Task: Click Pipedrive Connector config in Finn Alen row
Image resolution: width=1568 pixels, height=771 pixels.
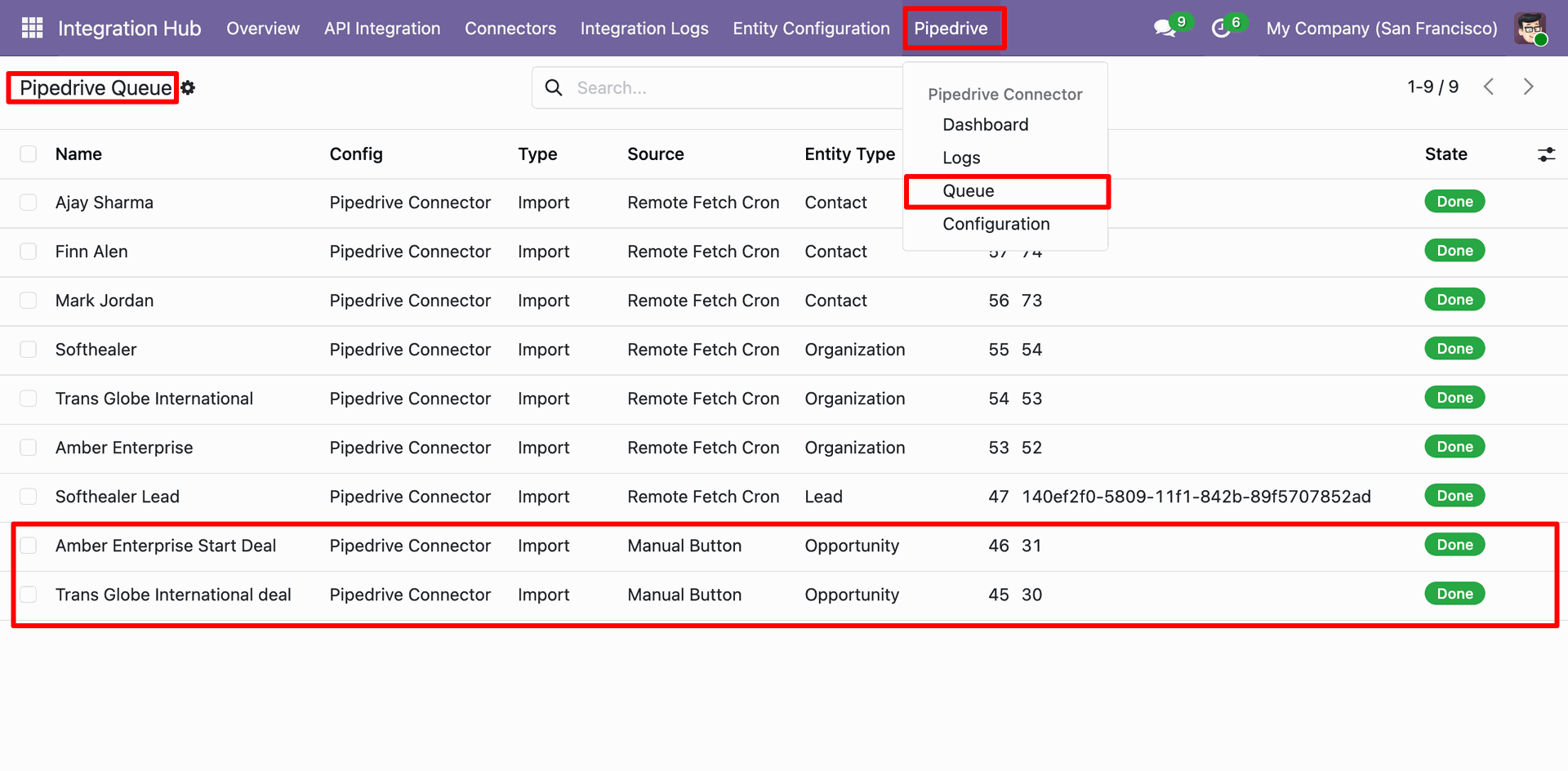Action: pos(410,252)
